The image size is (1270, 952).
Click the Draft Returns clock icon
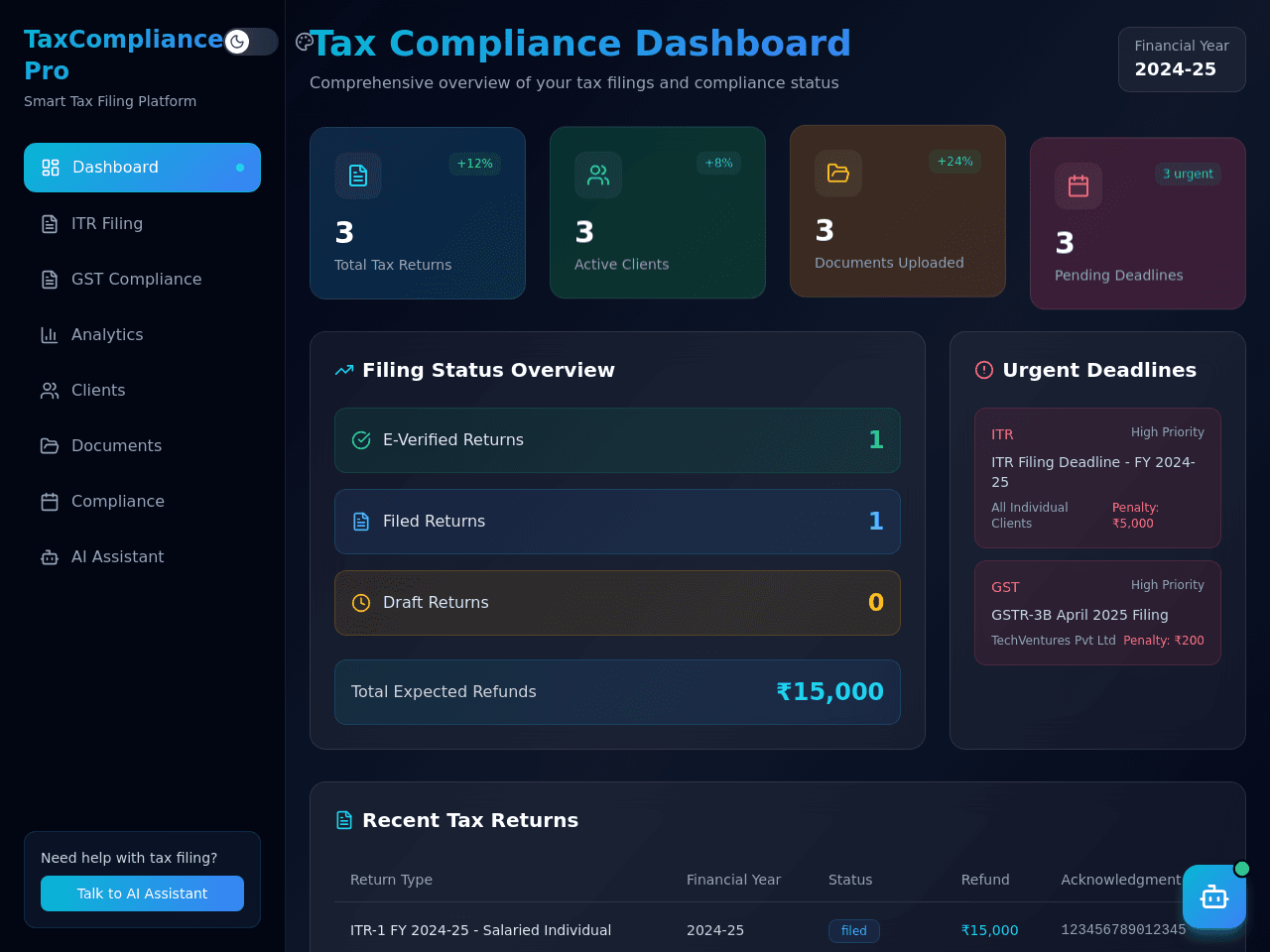coord(361,603)
